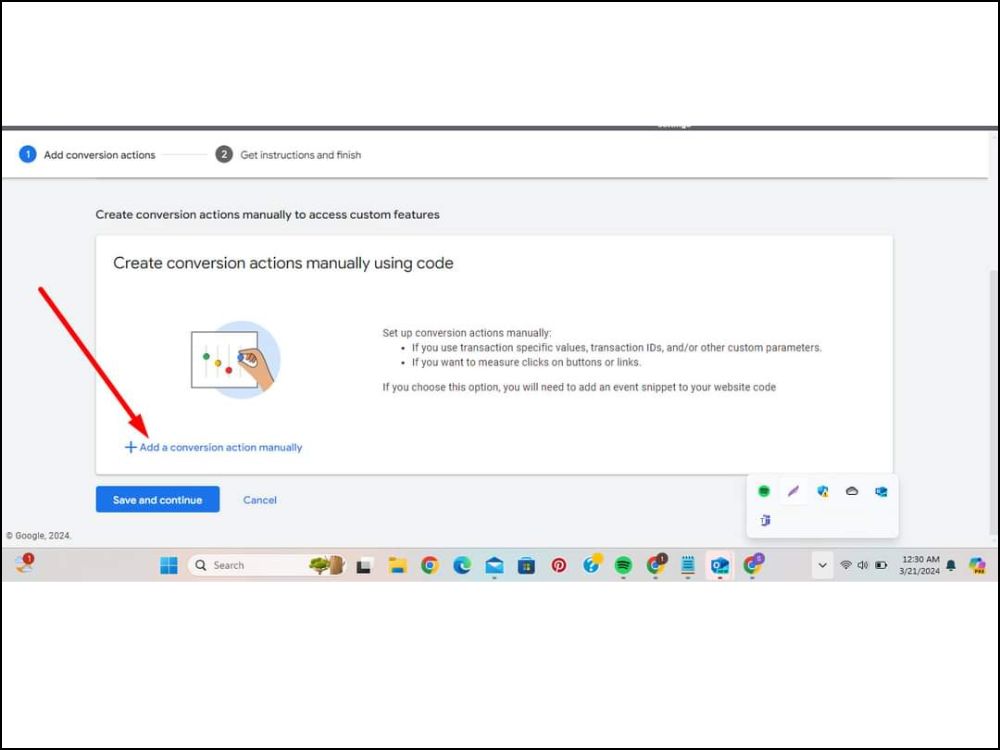Click the taskbar Search box
Image resolution: width=1000 pixels, height=750 pixels.
(x=265, y=565)
